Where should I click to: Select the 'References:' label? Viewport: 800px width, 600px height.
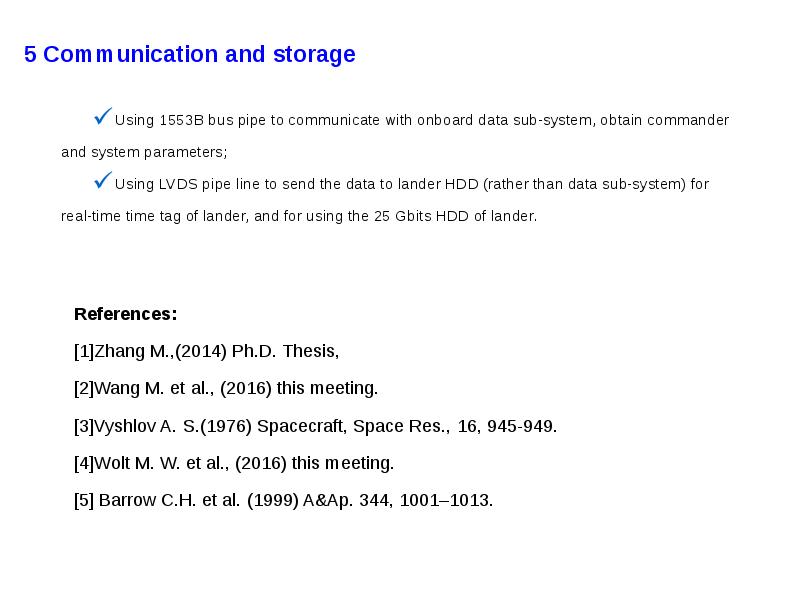tap(125, 314)
